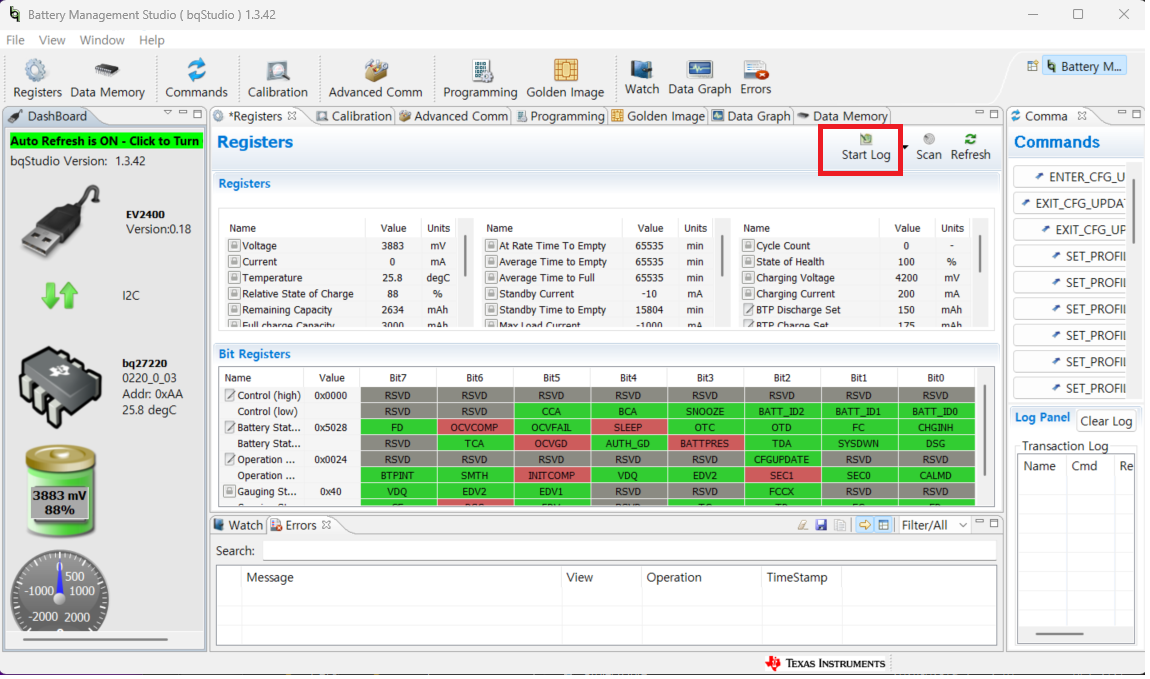This screenshot has height=679, width=1150.
Task: Close the Errors tab
Action: pos(326,525)
